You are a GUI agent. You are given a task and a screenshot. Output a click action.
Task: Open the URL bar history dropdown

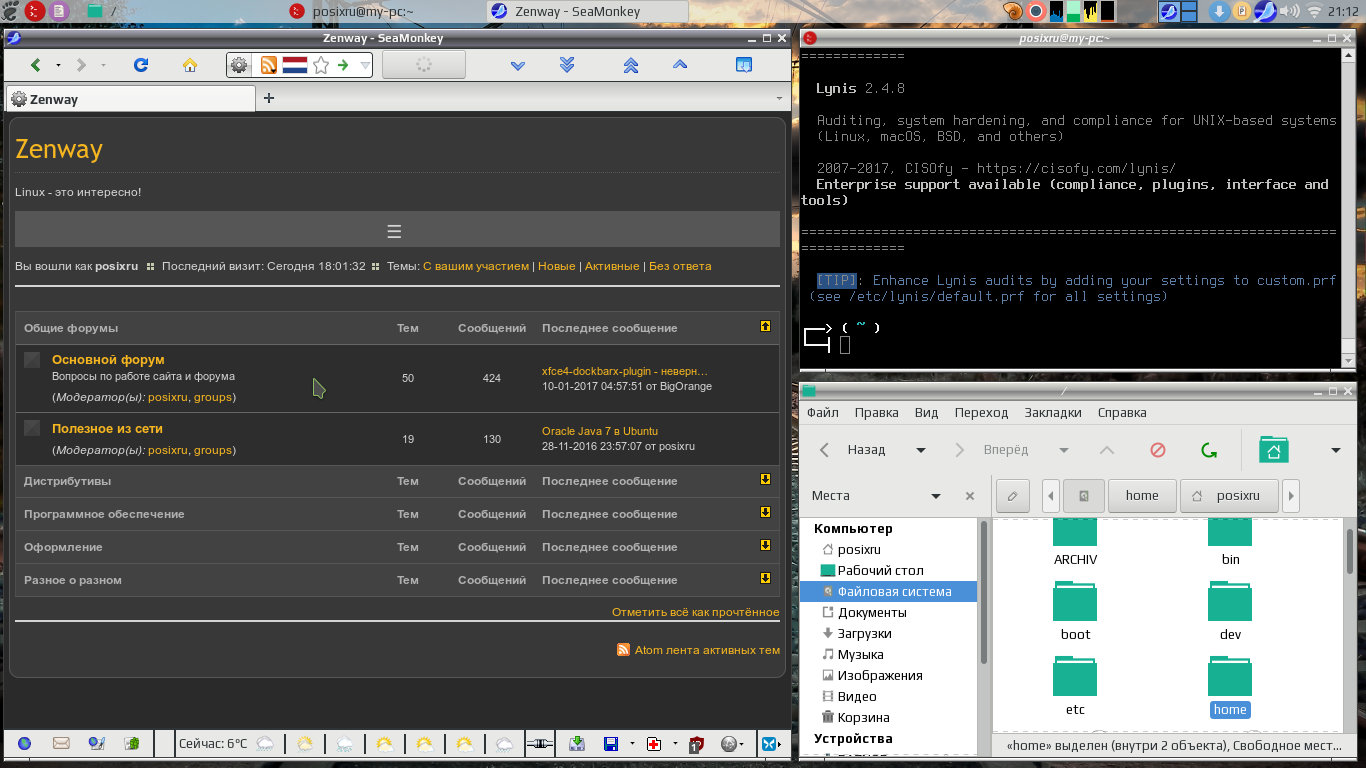tap(365, 65)
